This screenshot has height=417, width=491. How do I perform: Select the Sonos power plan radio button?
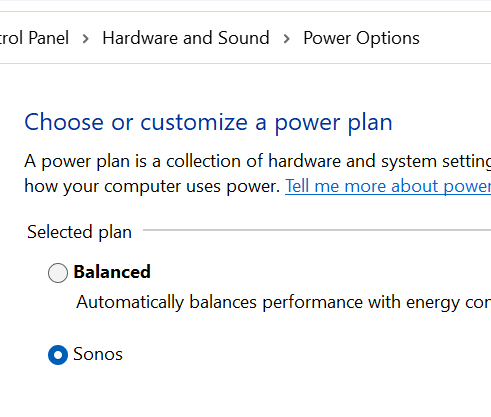click(58, 355)
